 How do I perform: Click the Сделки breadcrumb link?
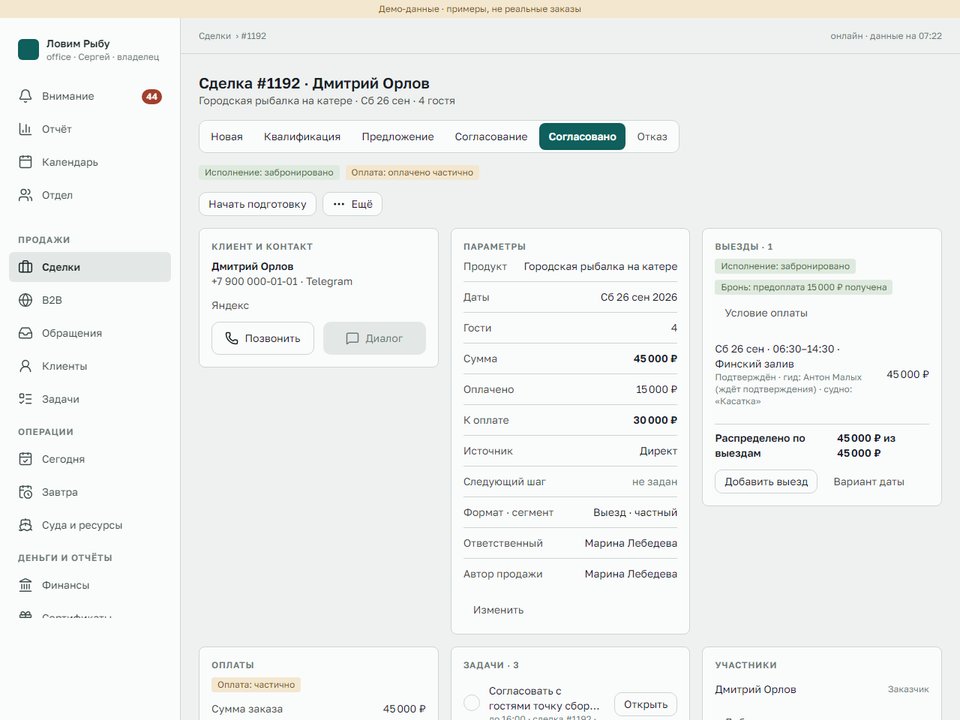pyautogui.click(x=214, y=36)
